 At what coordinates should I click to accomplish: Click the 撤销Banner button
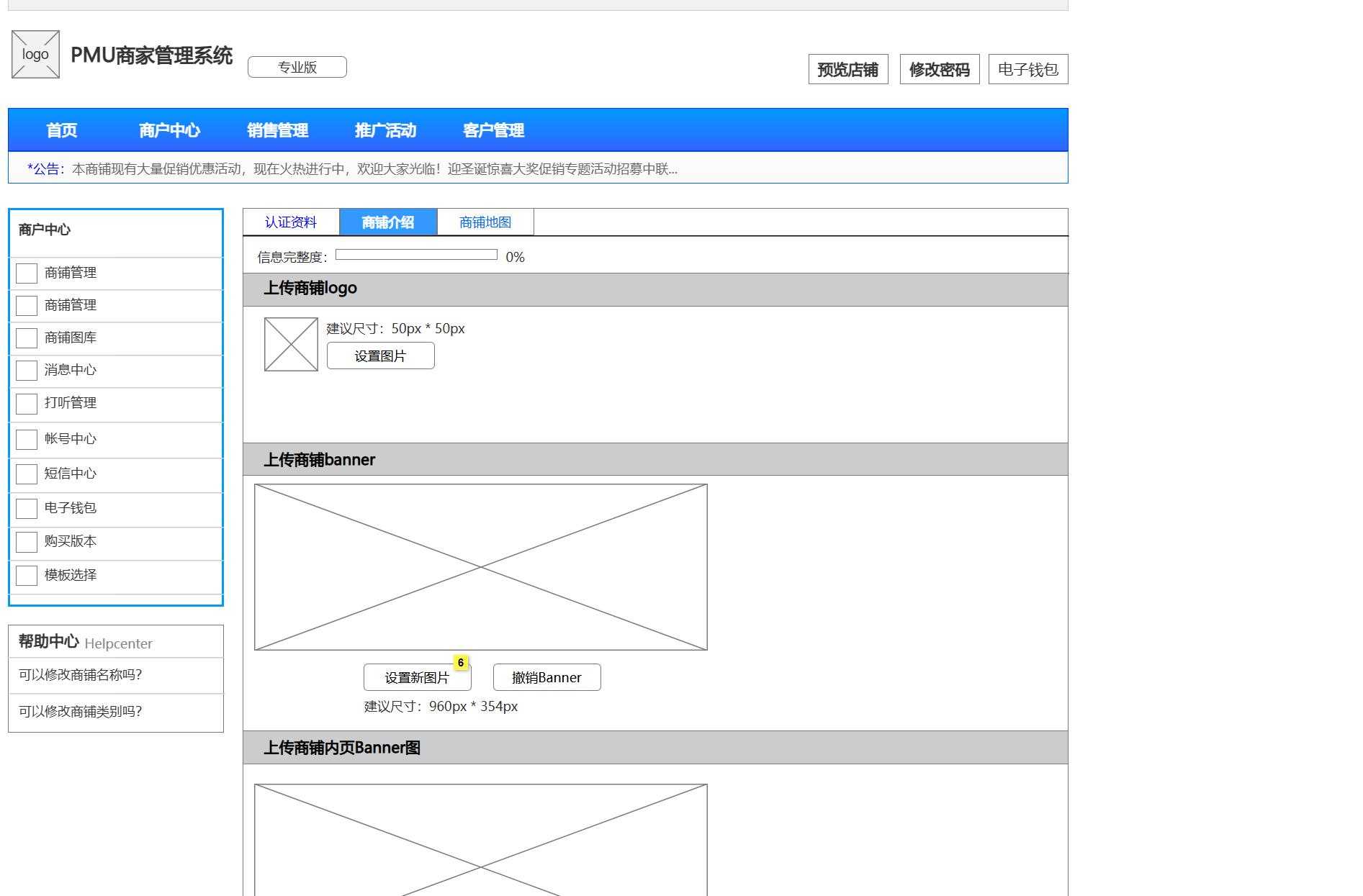pos(546,677)
